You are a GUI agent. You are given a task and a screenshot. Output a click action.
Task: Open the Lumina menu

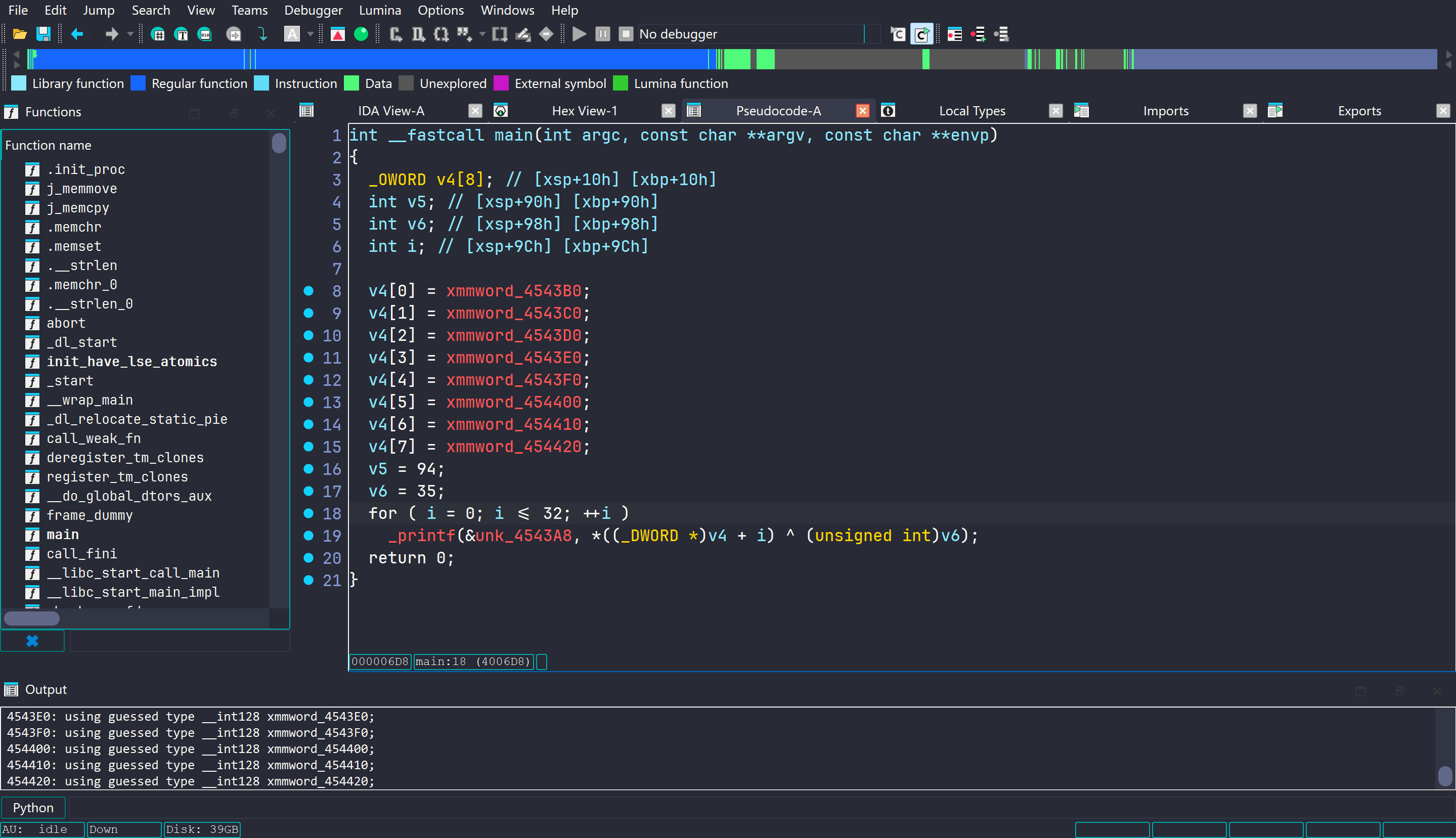click(x=380, y=10)
